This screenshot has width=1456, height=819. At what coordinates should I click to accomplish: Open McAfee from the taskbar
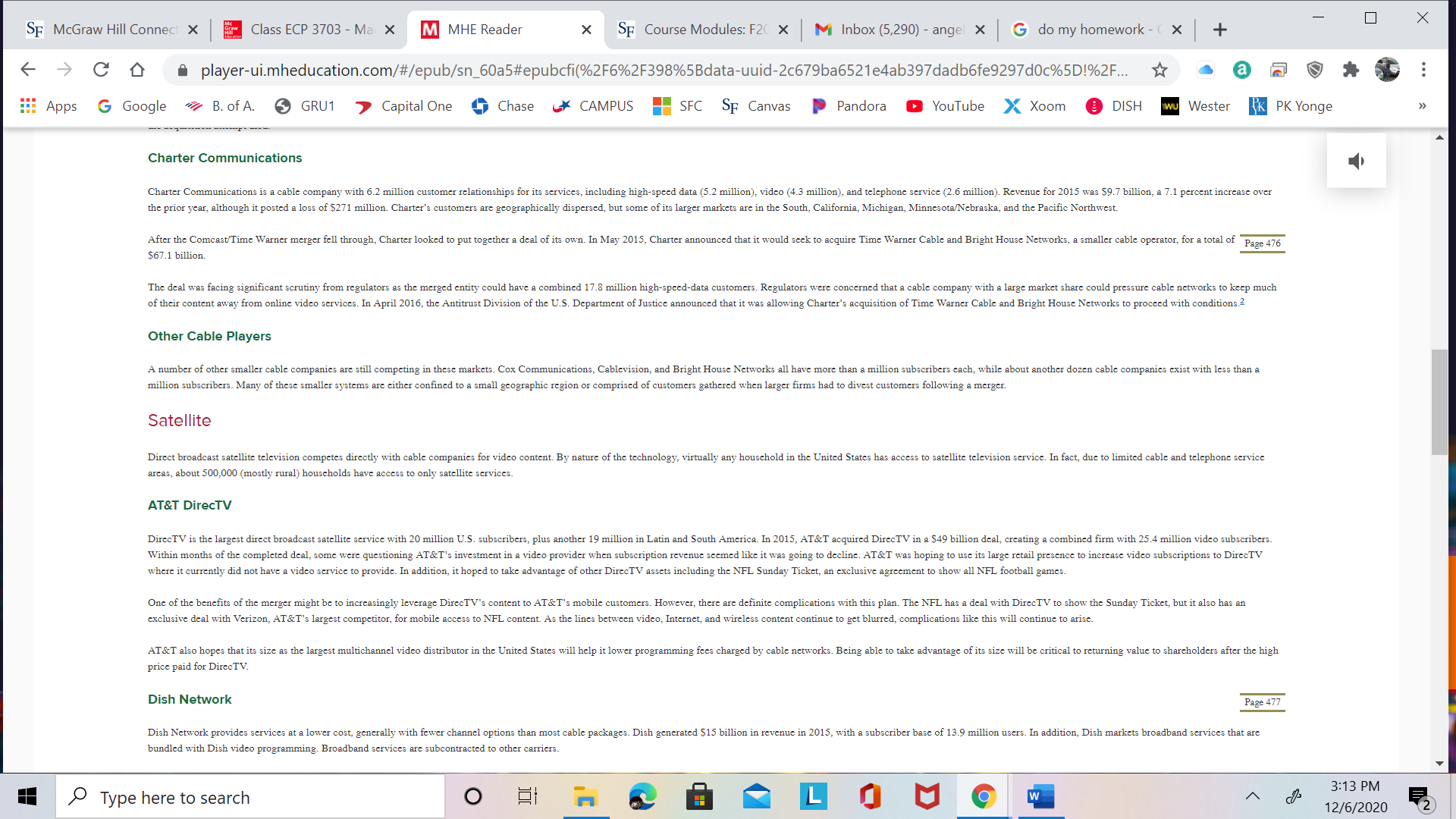(x=927, y=796)
